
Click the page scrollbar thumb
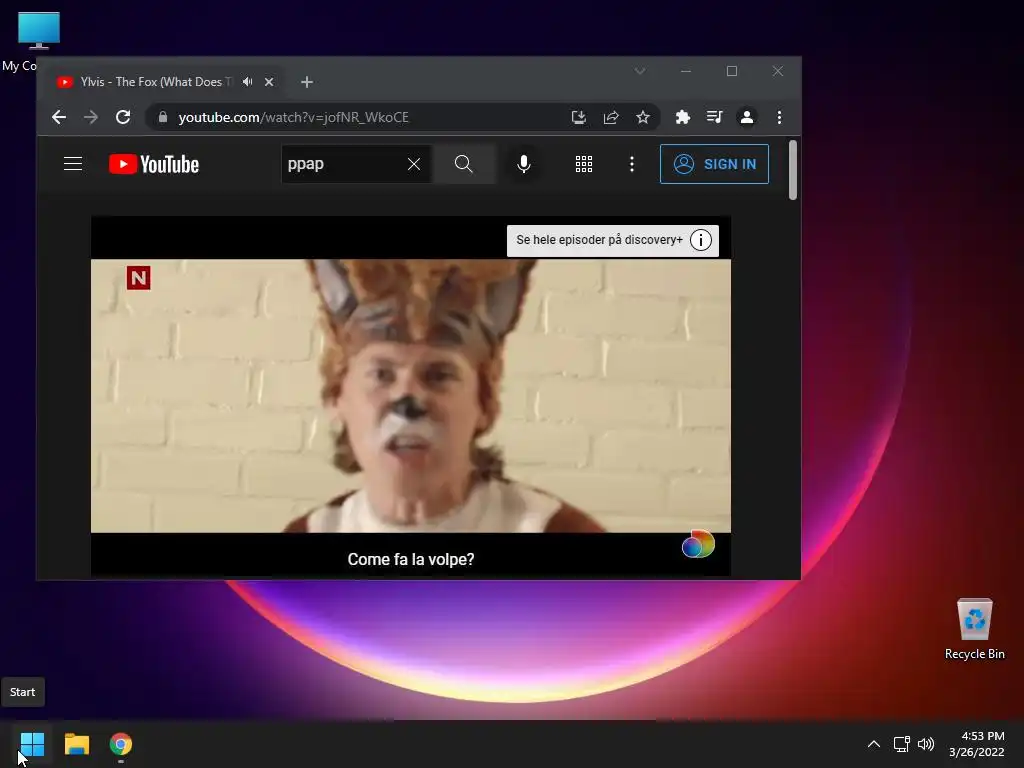point(793,170)
